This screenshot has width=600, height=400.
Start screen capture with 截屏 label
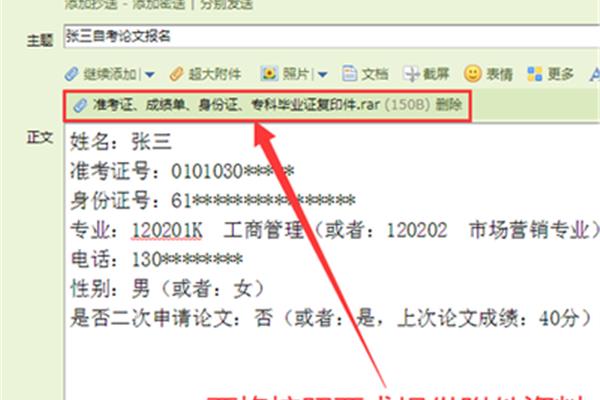(x=436, y=73)
